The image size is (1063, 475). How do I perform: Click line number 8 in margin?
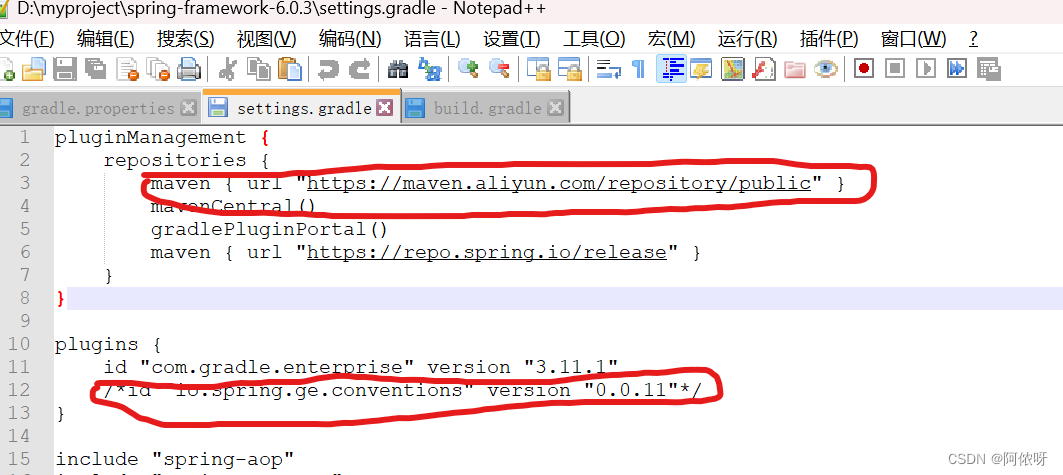(24, 298)
